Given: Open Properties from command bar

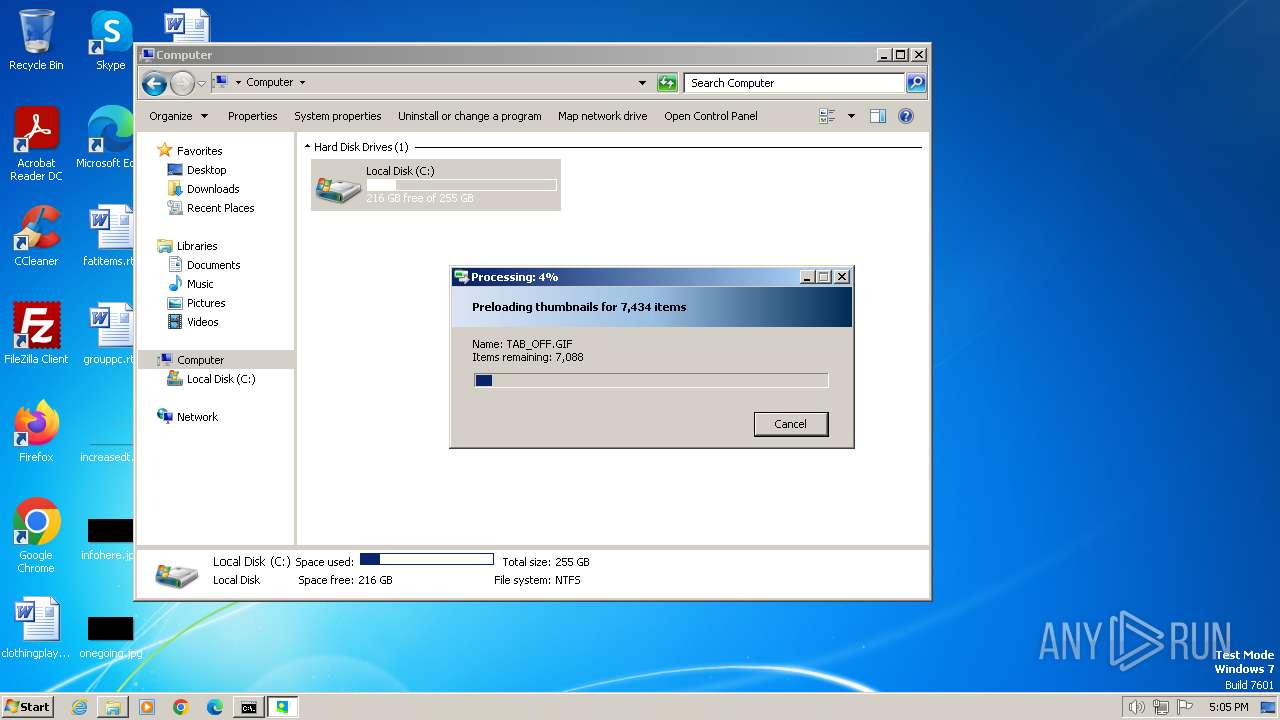Looking at the screenshot, I should tap(252, 116).
